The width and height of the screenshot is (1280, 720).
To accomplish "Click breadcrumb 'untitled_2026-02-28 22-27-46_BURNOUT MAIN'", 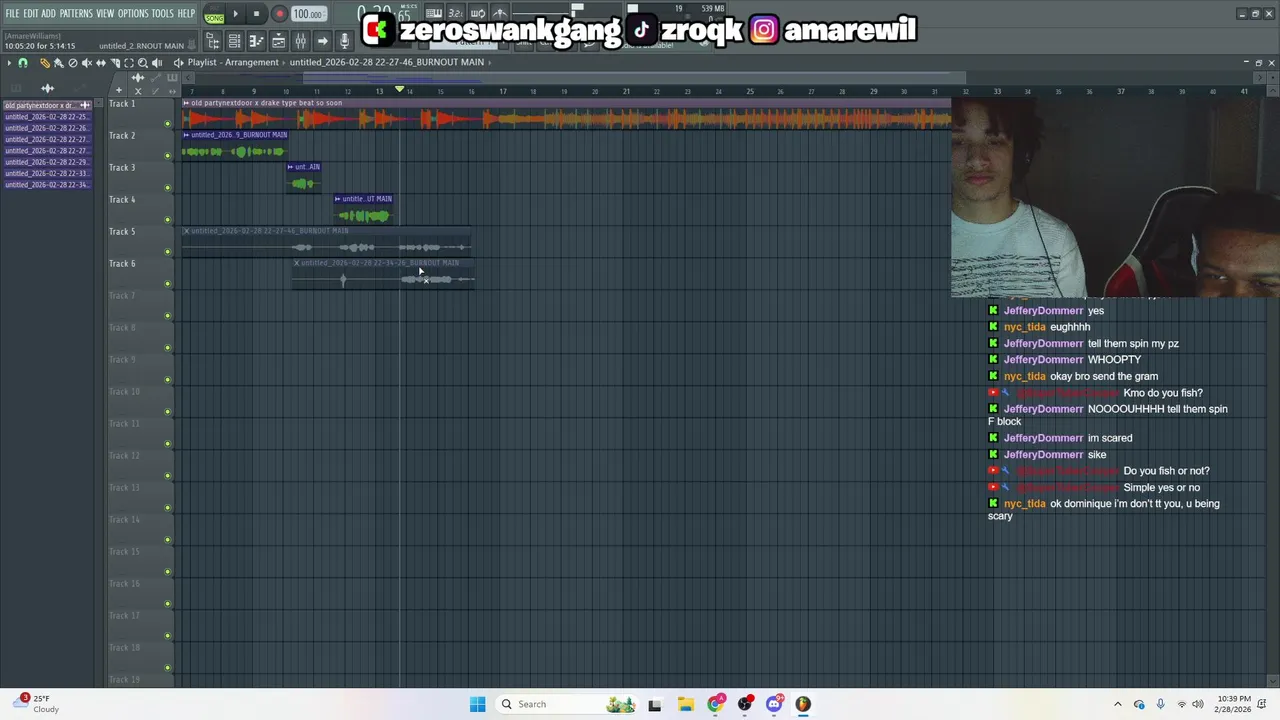I will tap(387, 62).
